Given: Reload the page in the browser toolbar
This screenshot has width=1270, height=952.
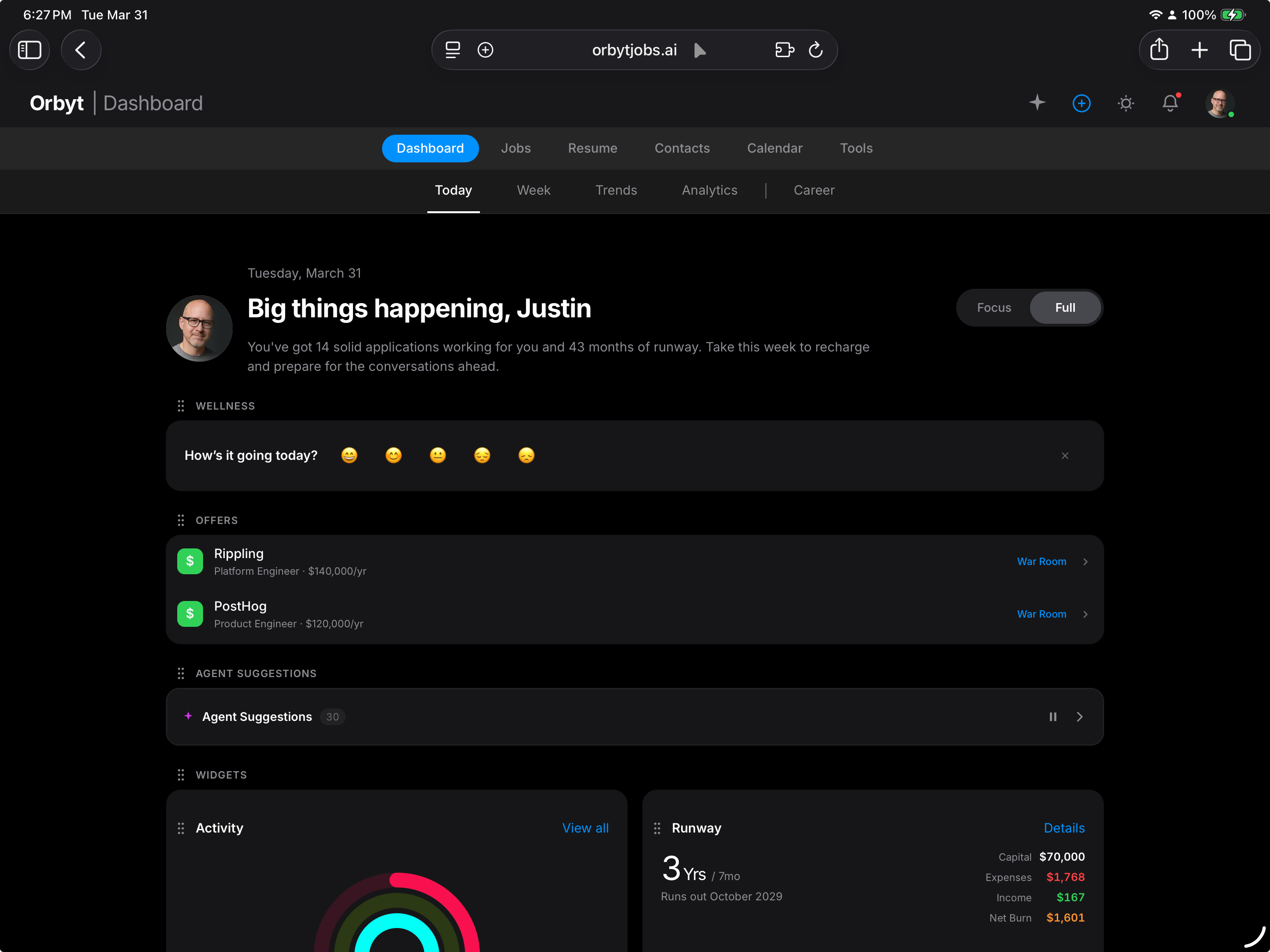Looking at the screenshot, I should tap(816, 50).
